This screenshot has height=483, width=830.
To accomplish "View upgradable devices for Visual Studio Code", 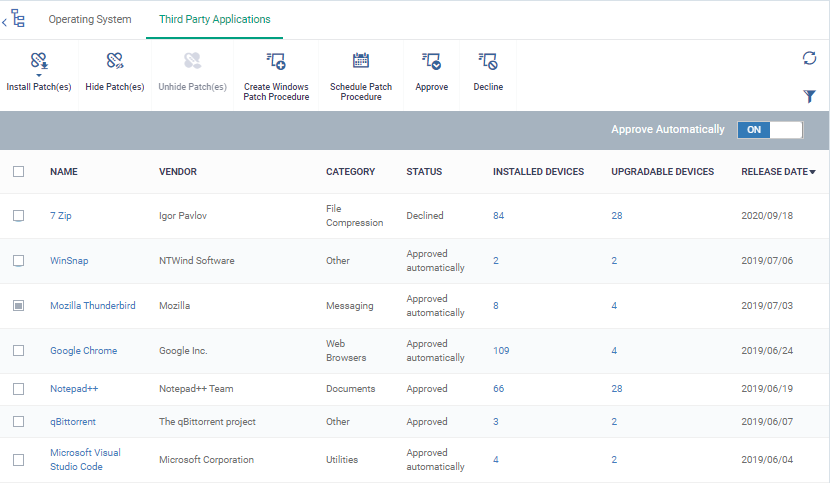I will point(614,460).
